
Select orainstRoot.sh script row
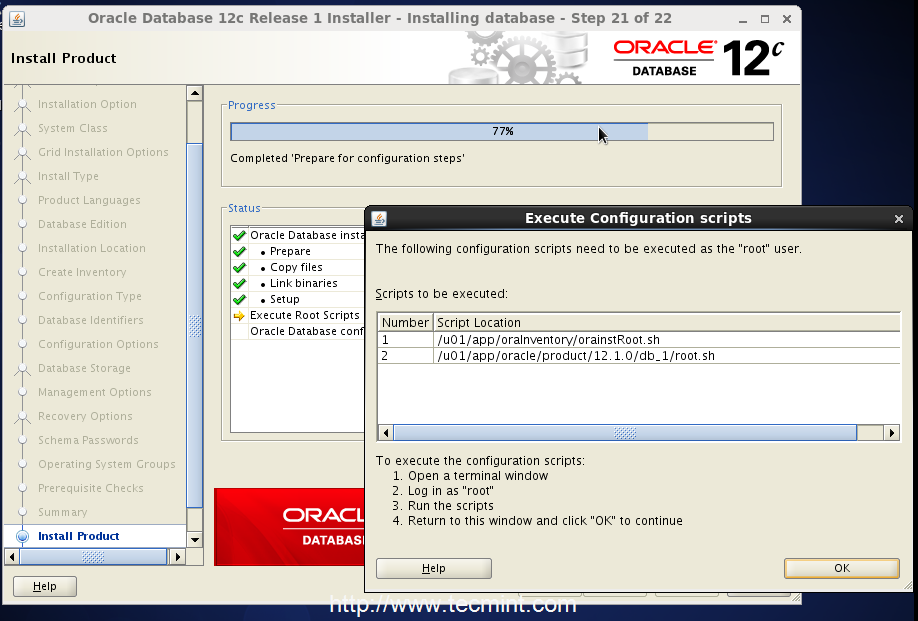pos(639,340)
